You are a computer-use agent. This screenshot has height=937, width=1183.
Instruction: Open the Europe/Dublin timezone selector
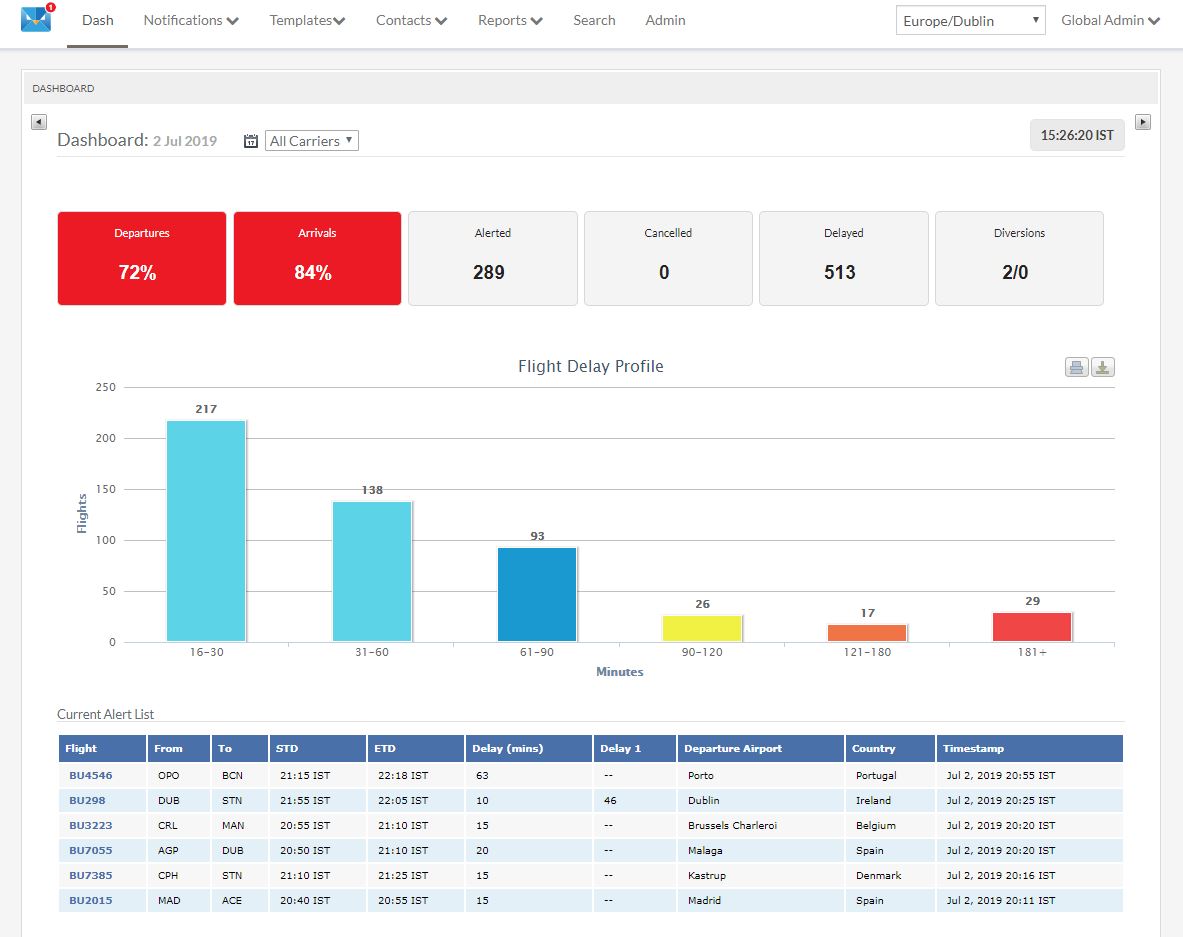pos(969,21)
